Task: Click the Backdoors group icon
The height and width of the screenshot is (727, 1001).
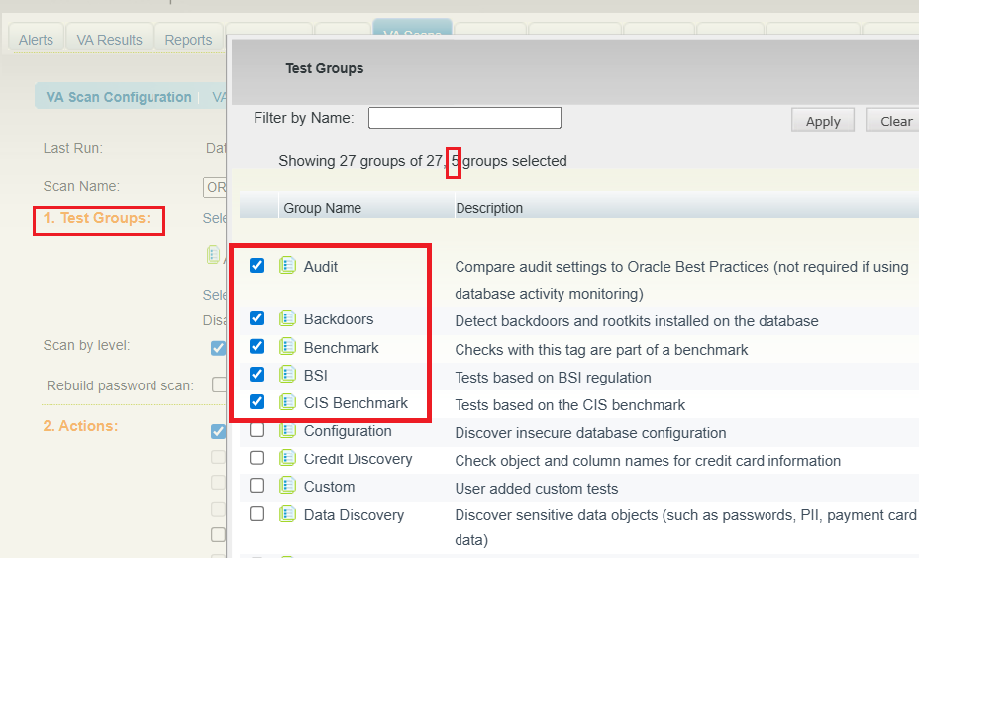Action: coord(287,318)
